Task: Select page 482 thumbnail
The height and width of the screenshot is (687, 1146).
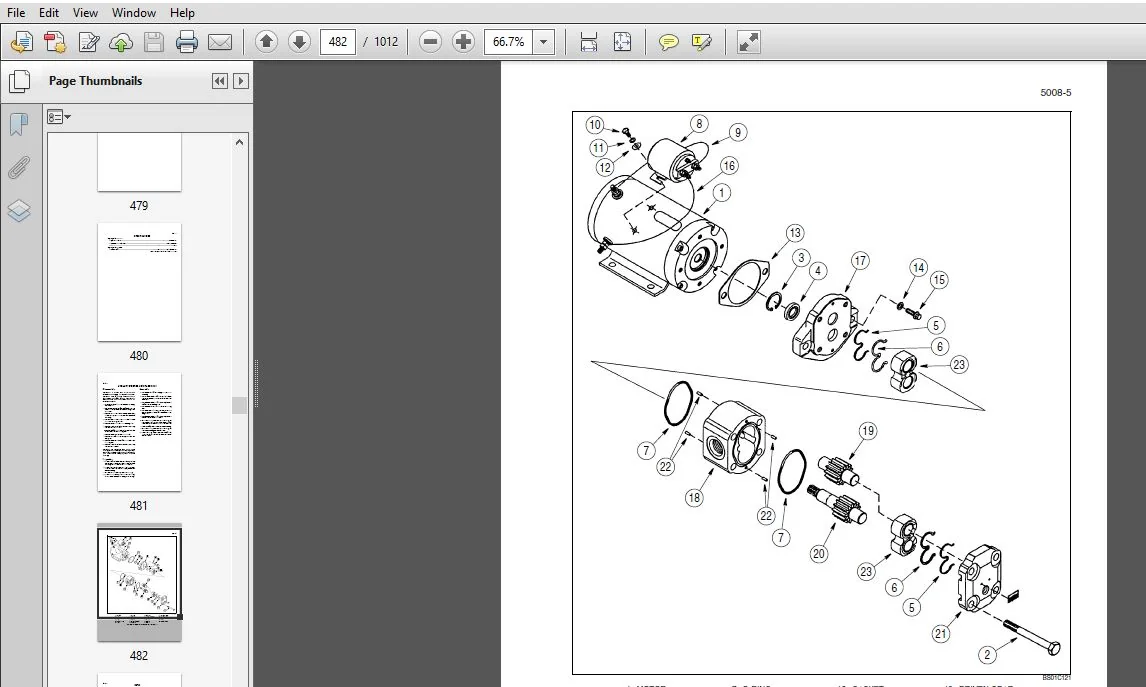Action: (x=139, y=582)
